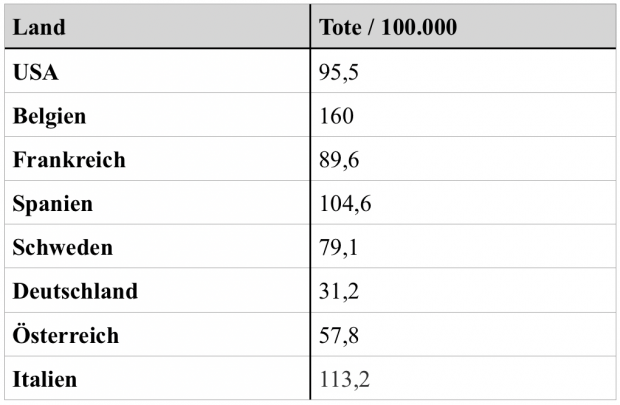620x405 pixels.
Task: Click the Frankreich country cell
Action: [69, 160]
